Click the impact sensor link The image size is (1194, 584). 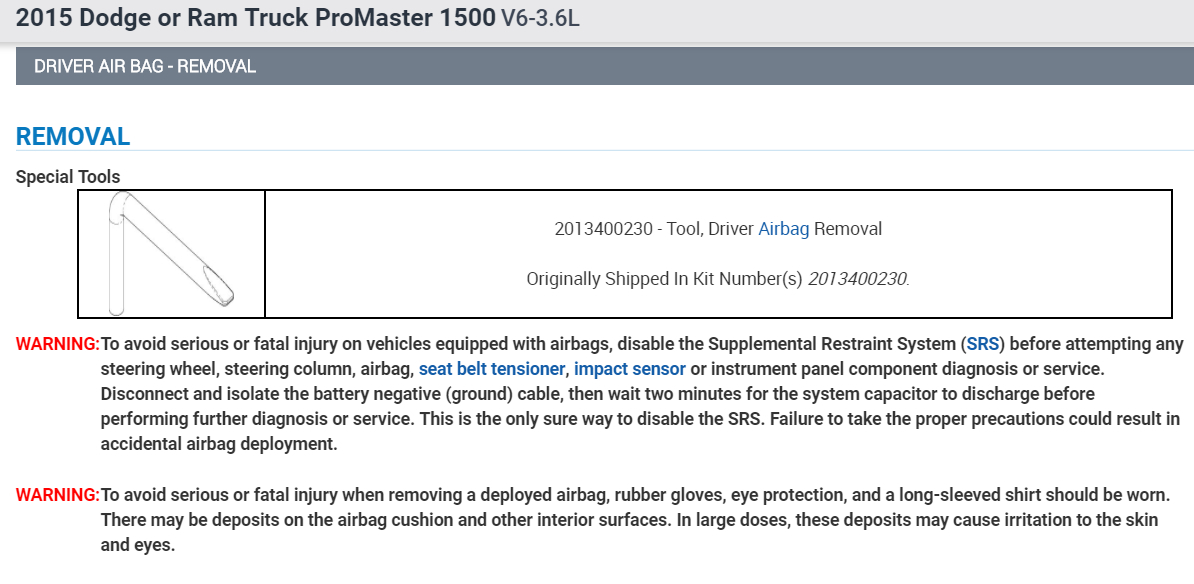[x=629, y=369]
